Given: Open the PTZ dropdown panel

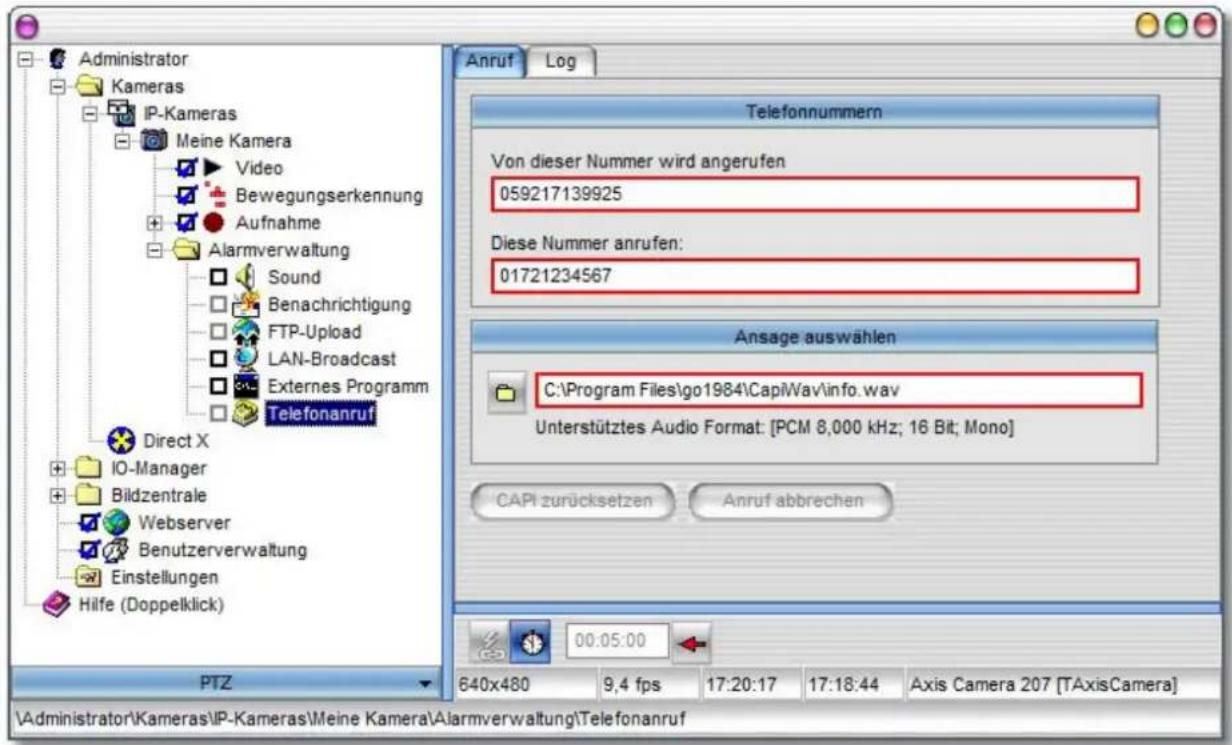Looking at the screenshot, I should coord(226,682).
